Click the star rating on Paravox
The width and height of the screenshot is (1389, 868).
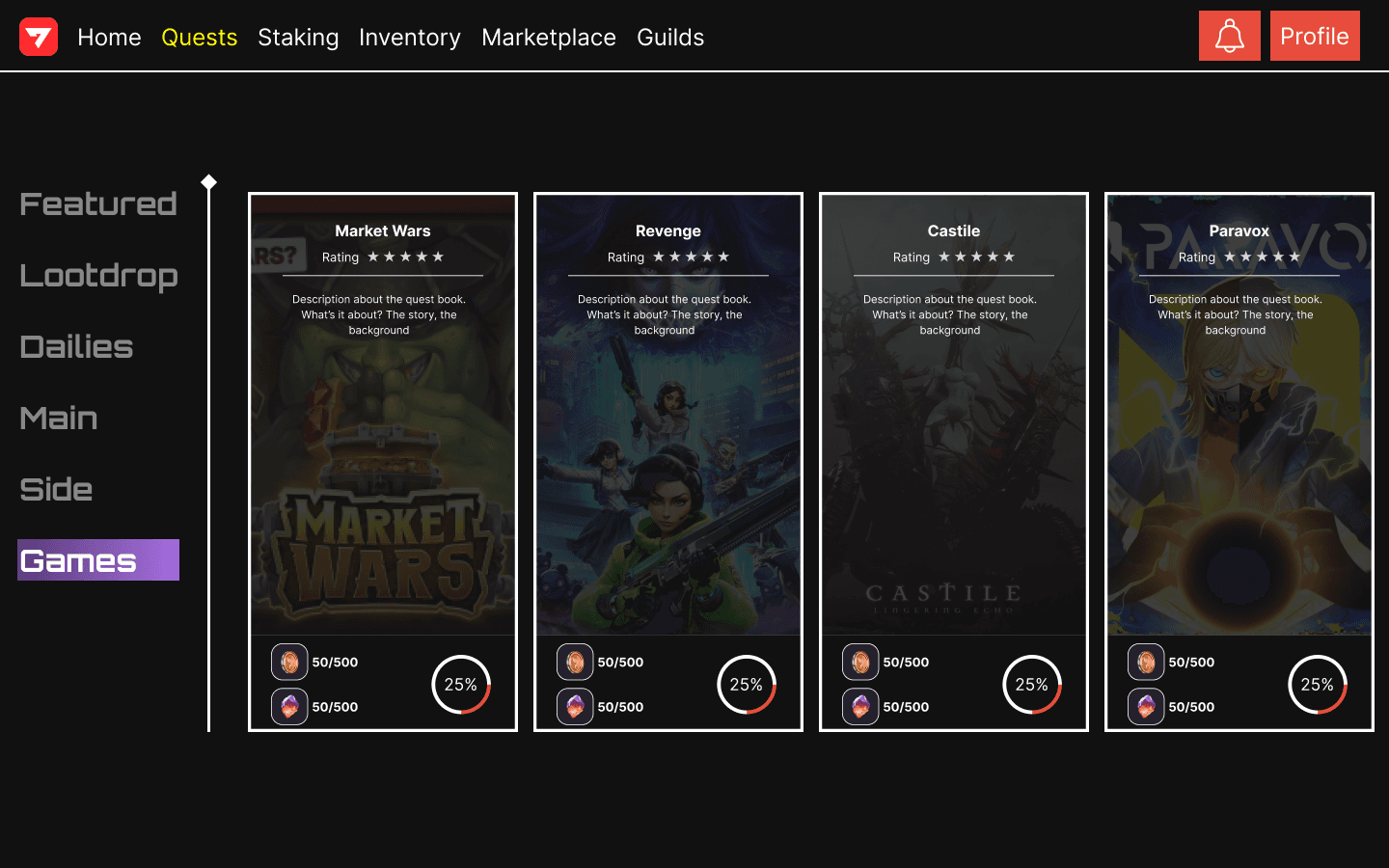pyautogui.click(x=1262, y=257)
